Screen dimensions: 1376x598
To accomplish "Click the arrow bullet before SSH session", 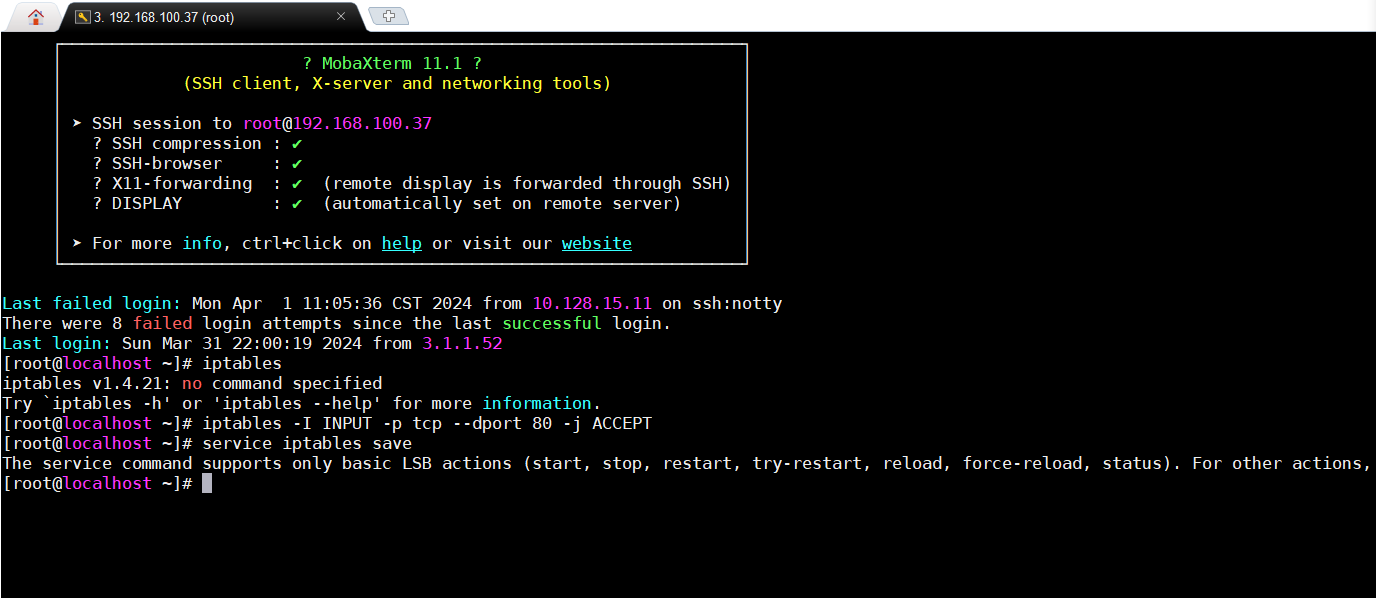I will (x=77, y=124).
